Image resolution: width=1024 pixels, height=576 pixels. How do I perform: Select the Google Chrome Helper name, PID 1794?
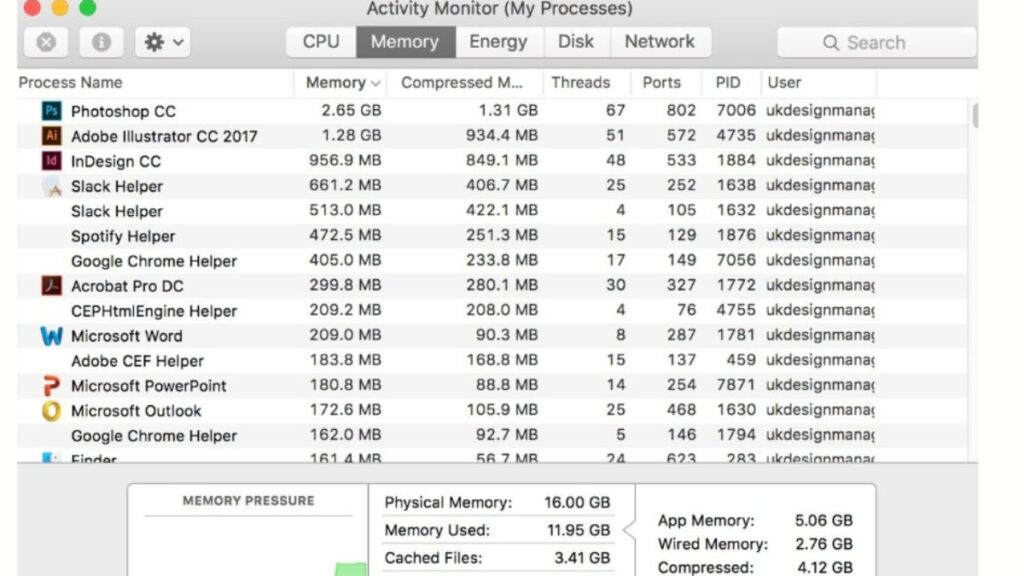coord(153,436)
